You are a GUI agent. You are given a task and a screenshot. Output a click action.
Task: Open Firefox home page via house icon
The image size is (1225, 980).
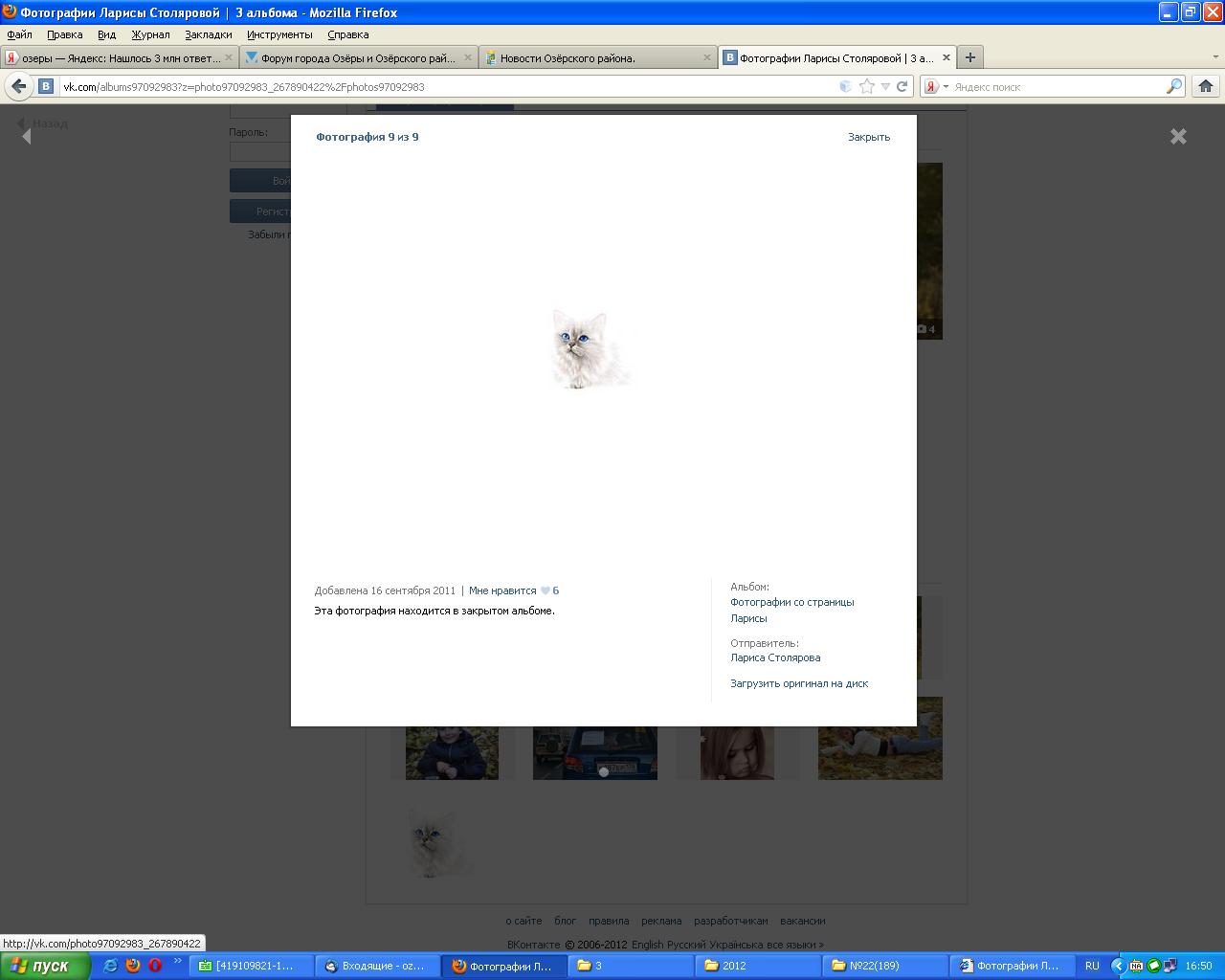click(1206, 86)
